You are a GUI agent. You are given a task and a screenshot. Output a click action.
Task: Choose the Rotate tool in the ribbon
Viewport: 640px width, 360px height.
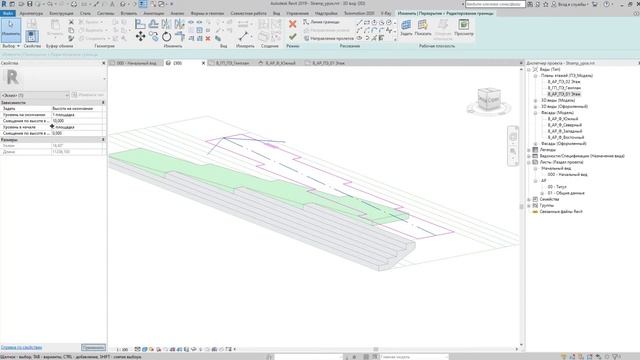(x=167, y=36)
